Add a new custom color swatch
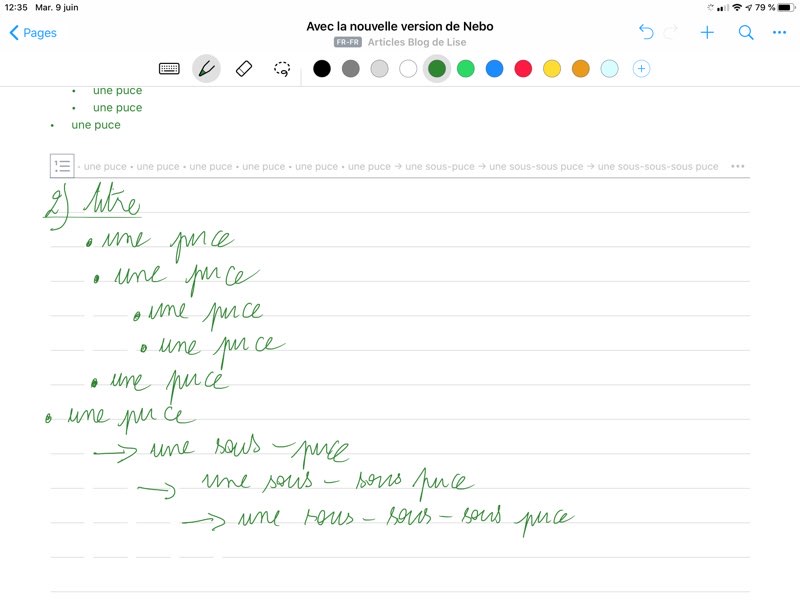This screenshot has width=800, height=600. (642, 69)
